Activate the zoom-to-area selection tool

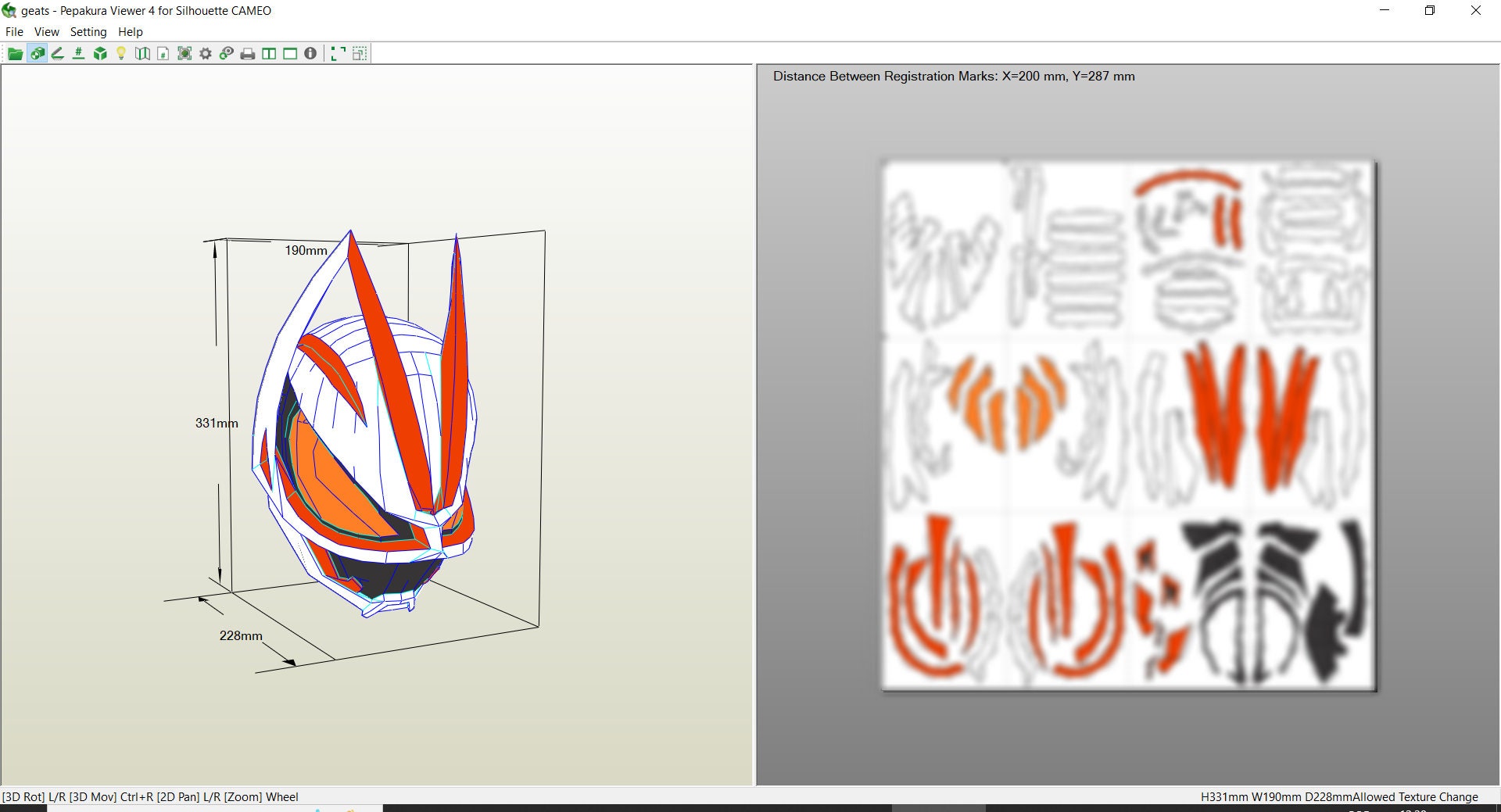(358, 53)
